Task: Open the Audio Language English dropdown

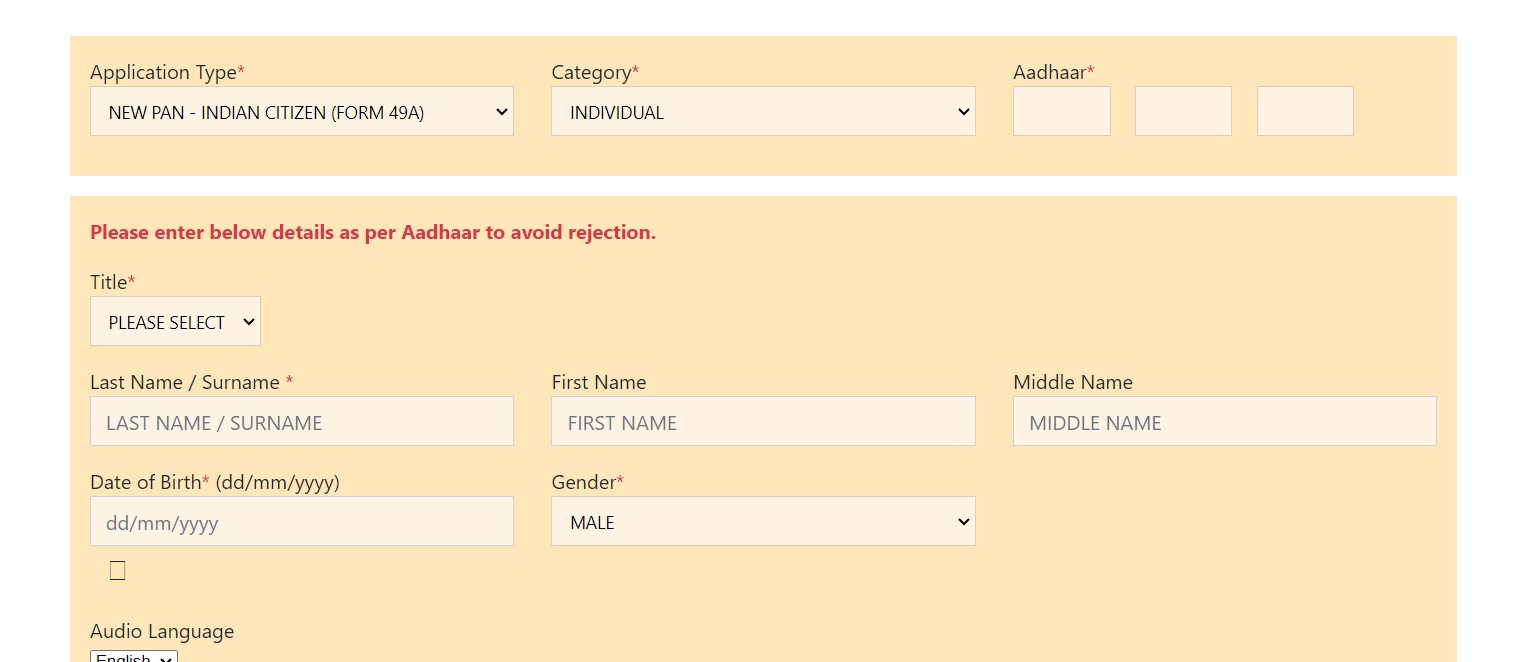Action: [134, 656]
